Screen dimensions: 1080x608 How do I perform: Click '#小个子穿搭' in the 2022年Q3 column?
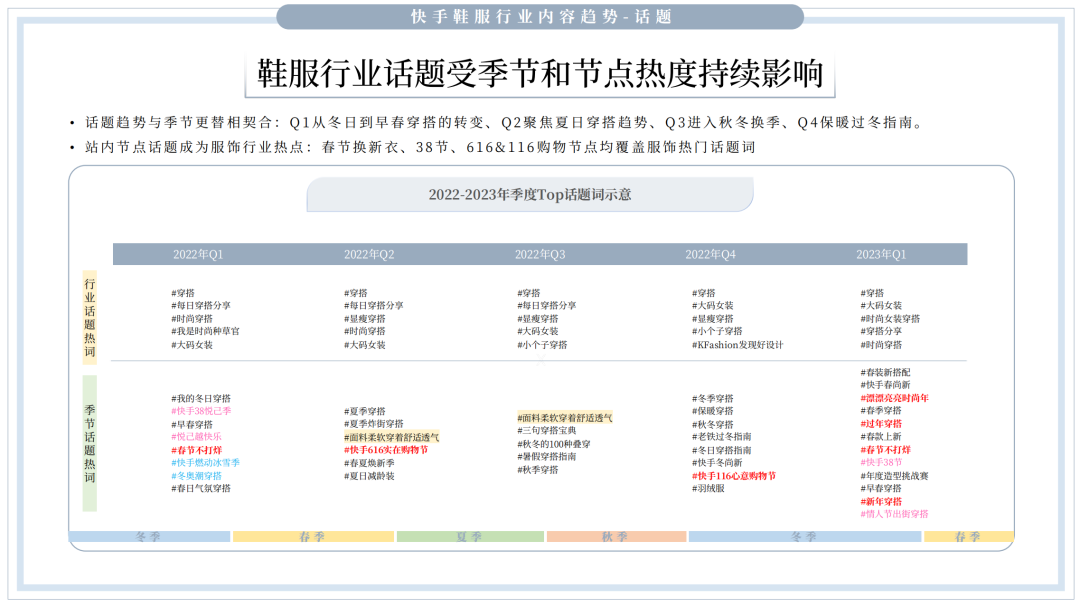click(543, 345)
